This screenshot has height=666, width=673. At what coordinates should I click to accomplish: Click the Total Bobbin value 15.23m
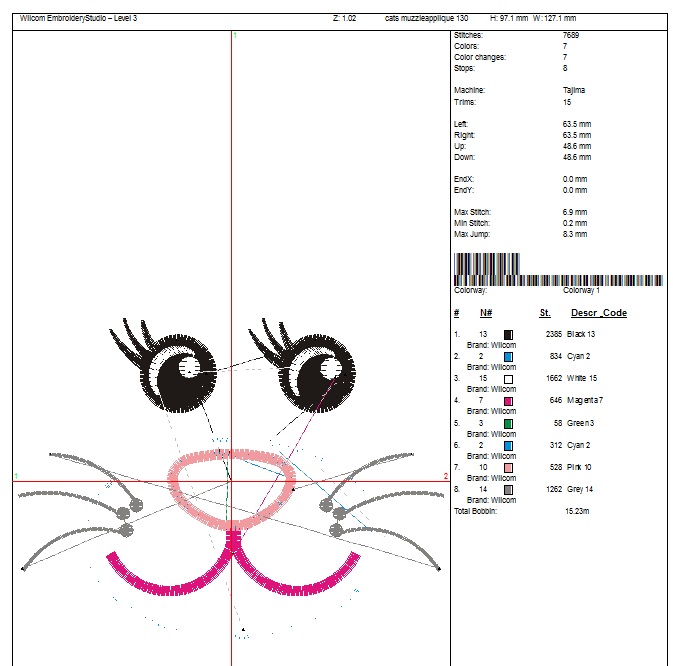(x=579, y=511)
